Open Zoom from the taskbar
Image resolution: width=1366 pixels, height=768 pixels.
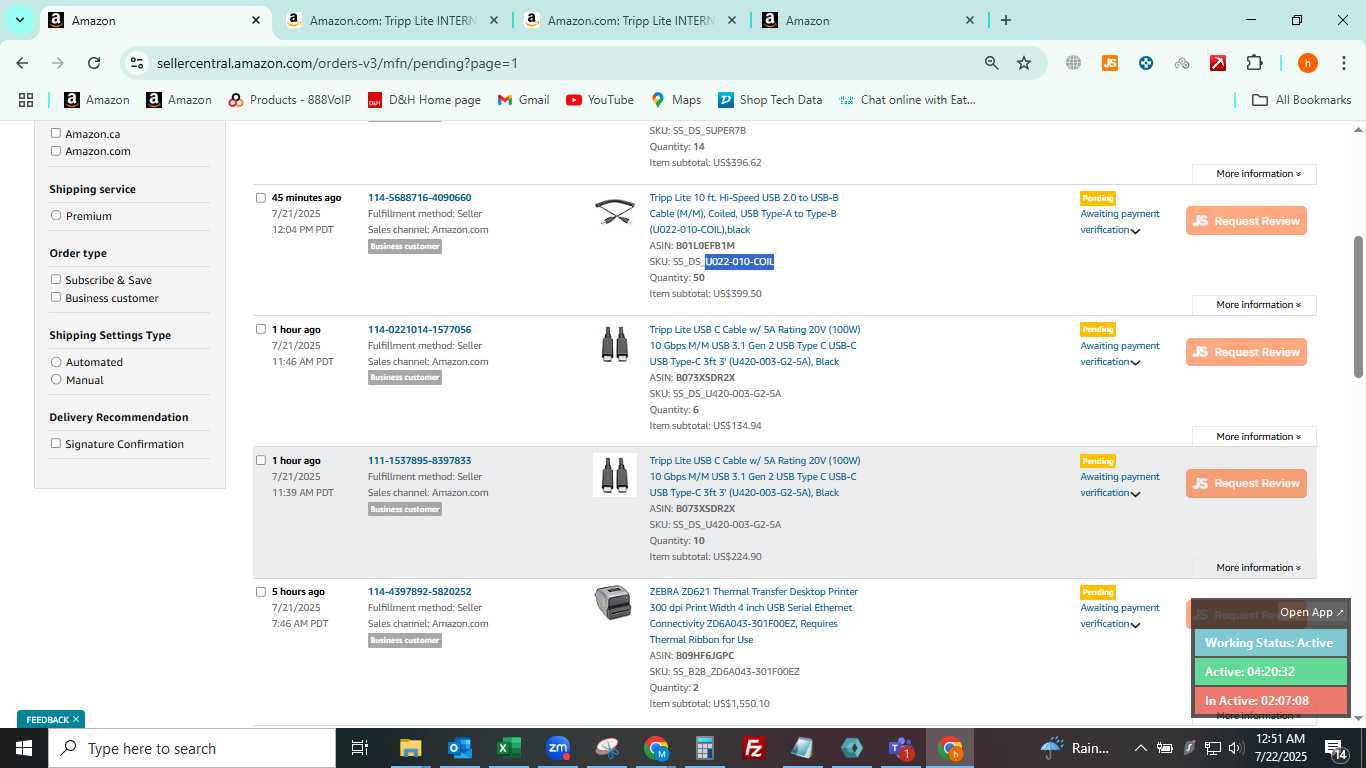[x=558, y=748]
